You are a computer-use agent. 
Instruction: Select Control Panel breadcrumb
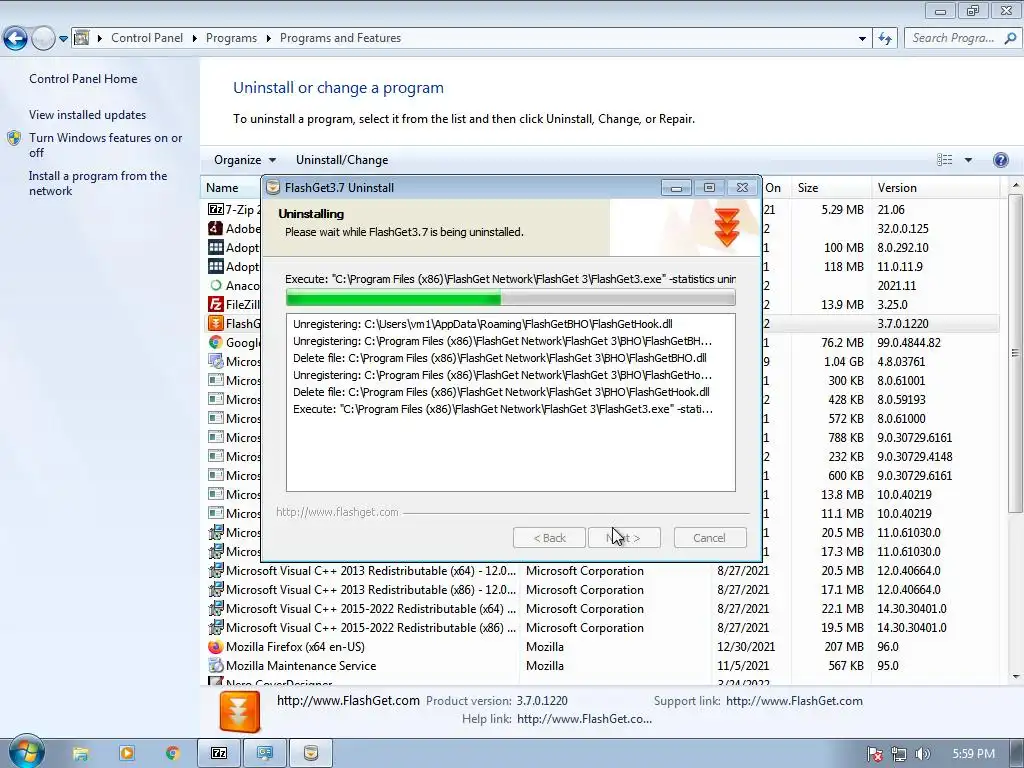click(147, 38)
